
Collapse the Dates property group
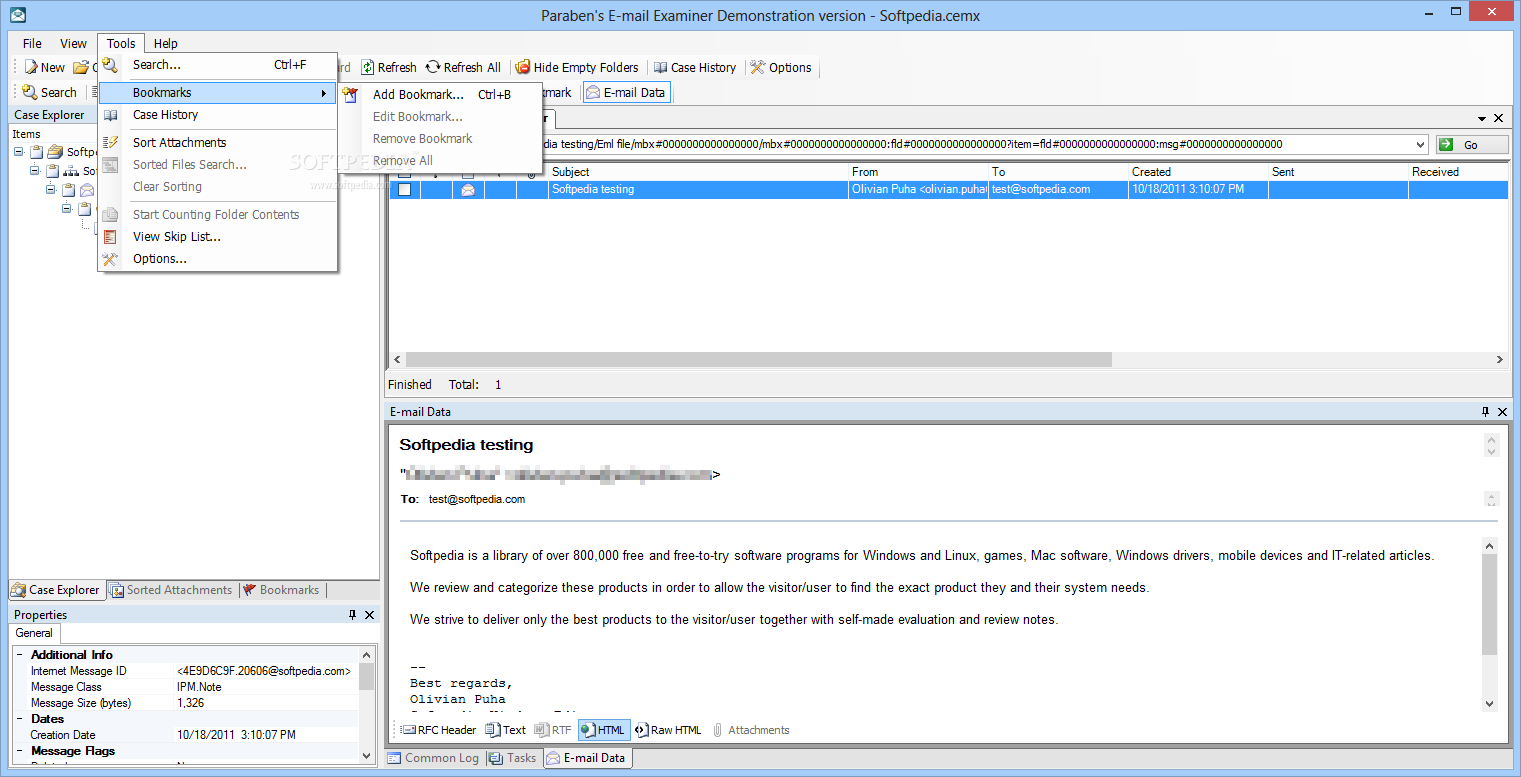point(19,719)
